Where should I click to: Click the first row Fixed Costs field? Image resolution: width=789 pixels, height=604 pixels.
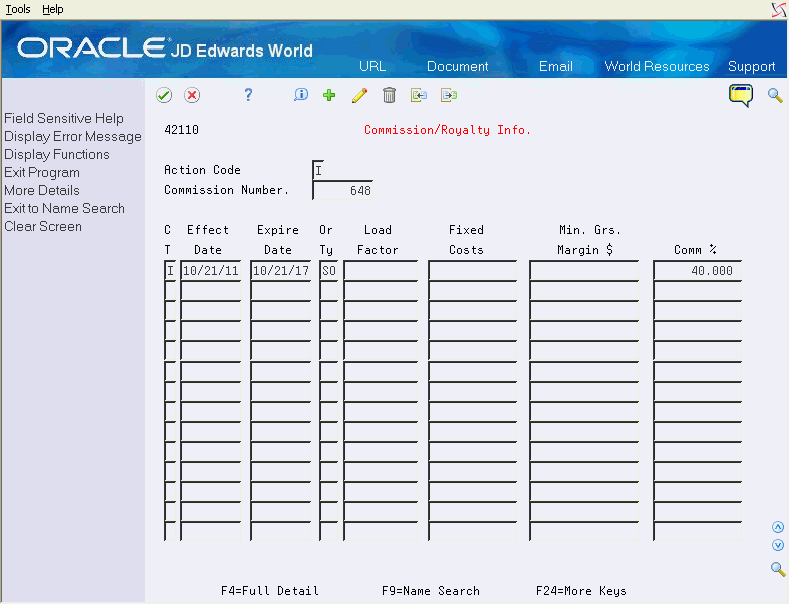tap(472, 271)
